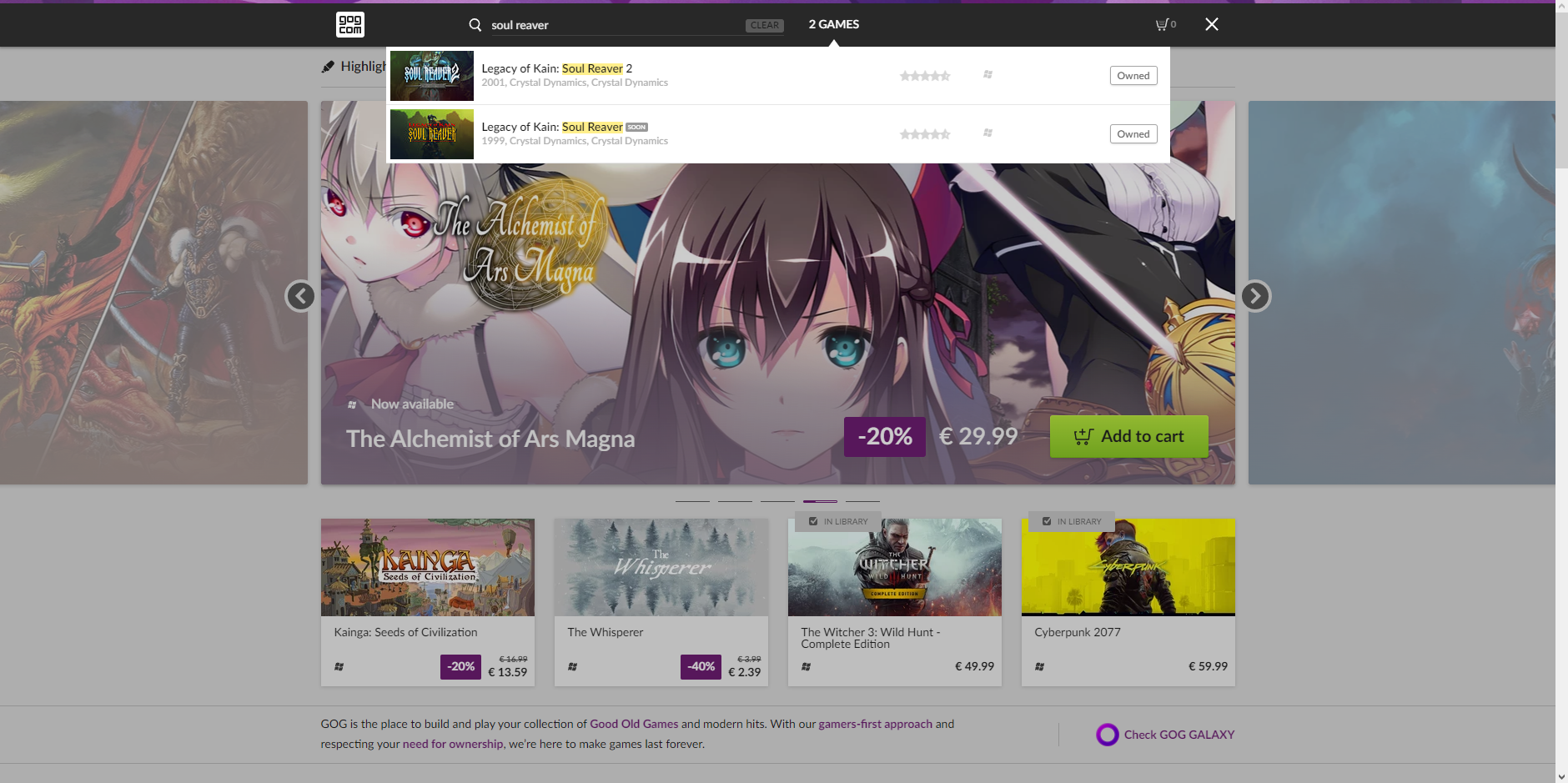This screenshot has width=1568, height=783.
Task: Click Cyberpunk 2077 title text
Action: click(x=1078, y=632)
